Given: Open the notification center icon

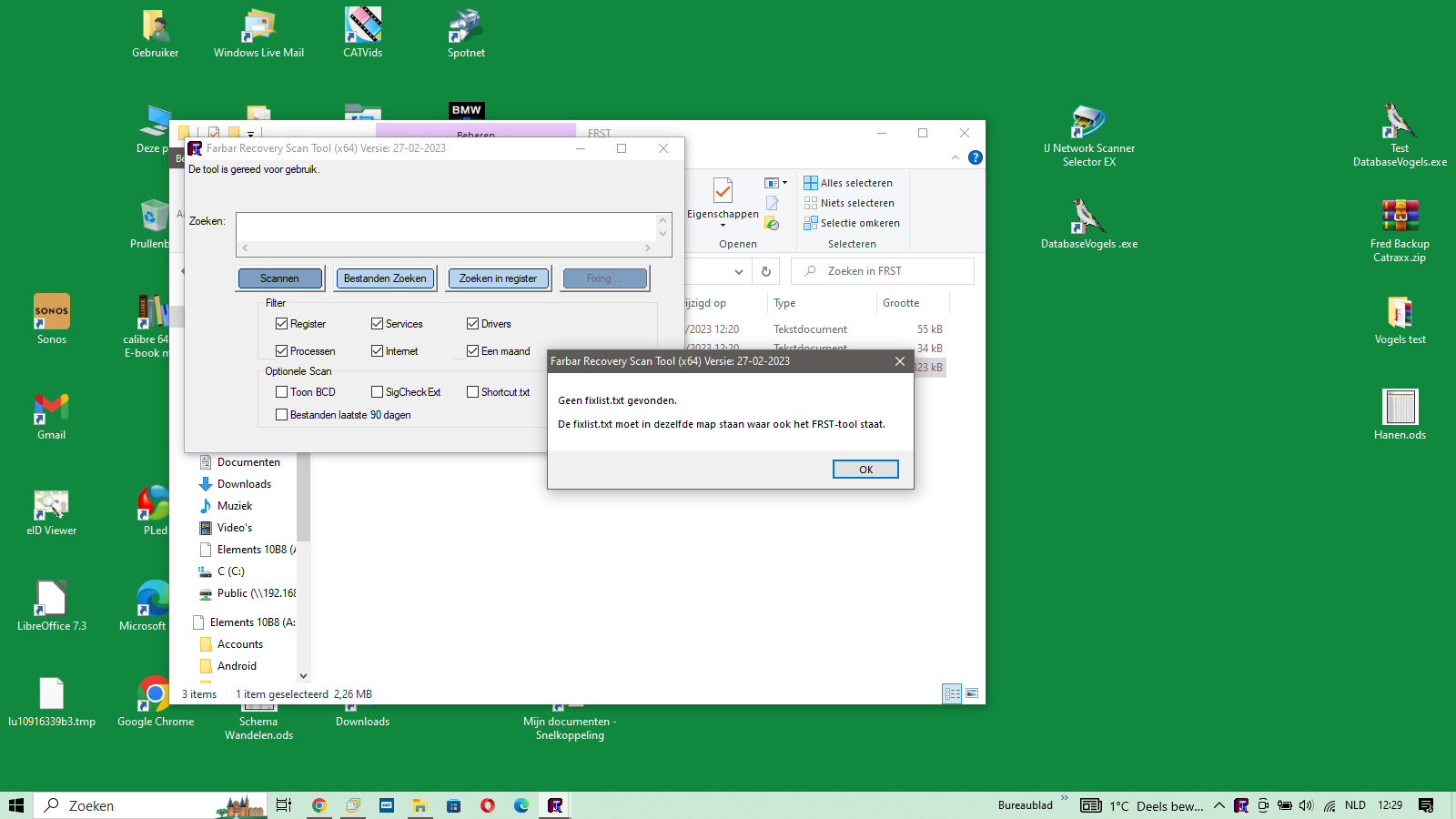Looking at the screenshot, I should [x=1427, y=805].
